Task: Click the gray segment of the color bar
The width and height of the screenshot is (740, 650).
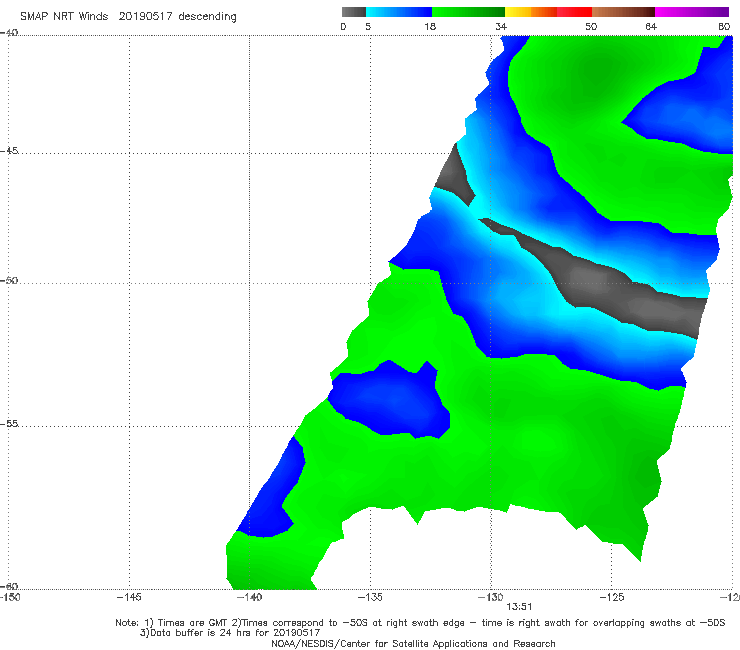Action: point(354,12)
